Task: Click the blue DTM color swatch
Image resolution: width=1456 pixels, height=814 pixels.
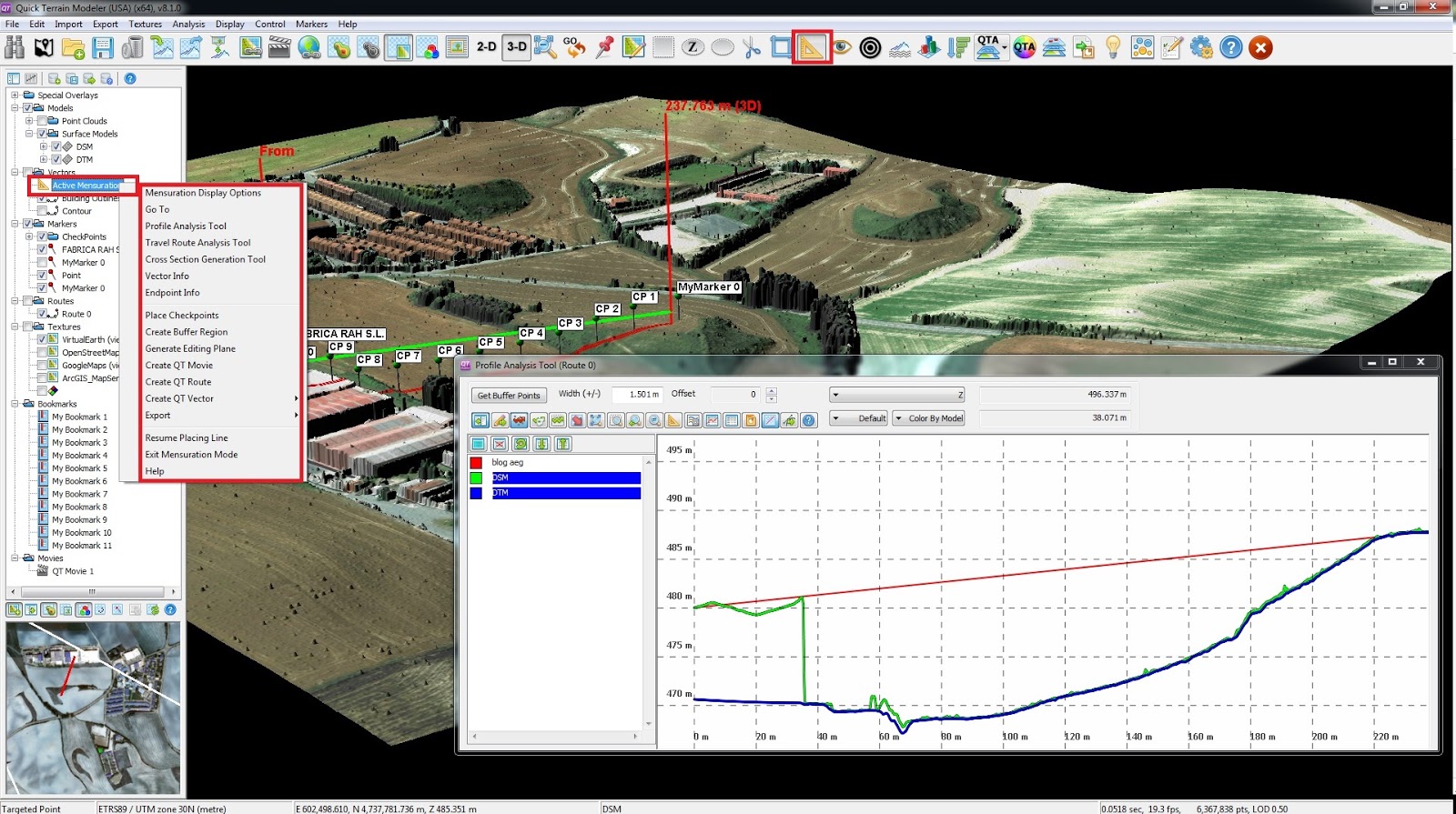Action: (x=476, y=493)
